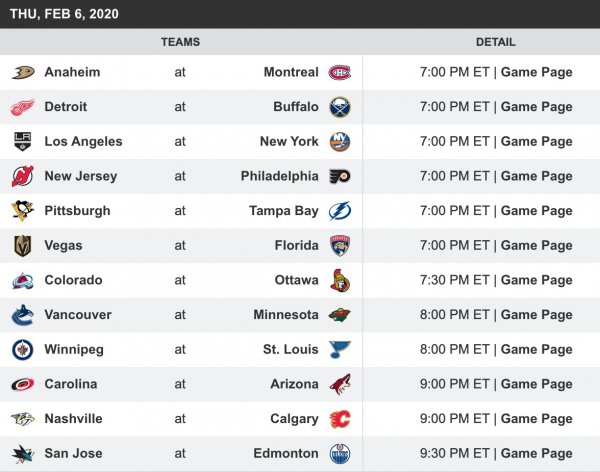Click the Calgary Flames logo
Screen dimensions: 600x472
(x=340, y=419)
